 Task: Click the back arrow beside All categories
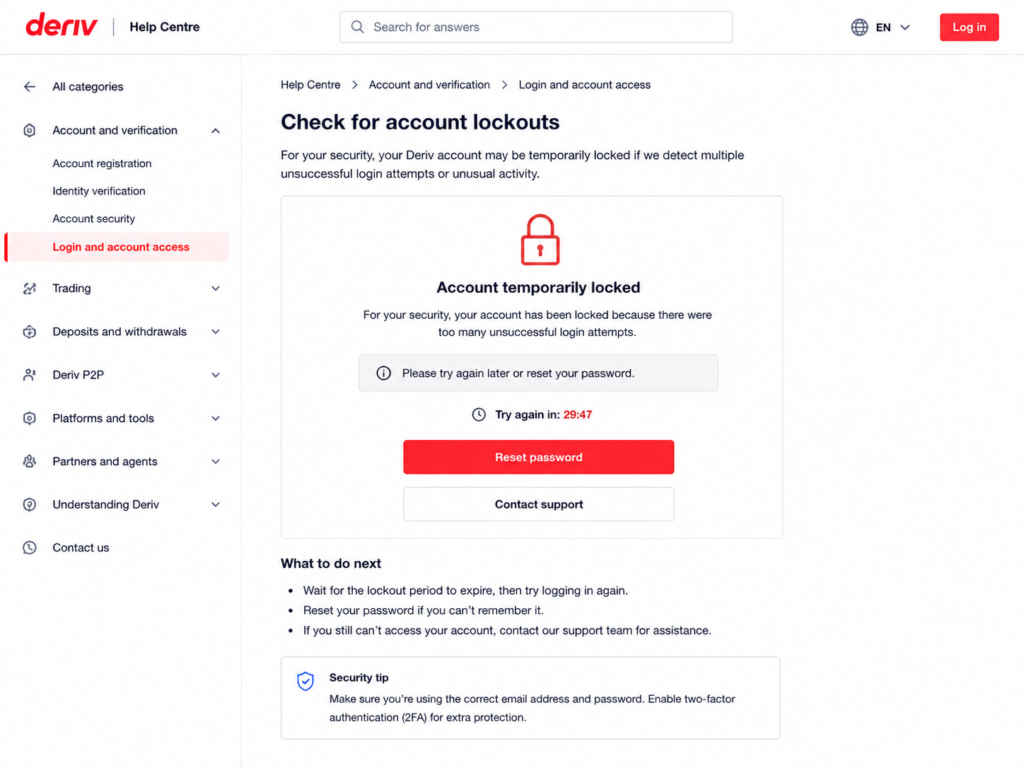tap(29, 87)
